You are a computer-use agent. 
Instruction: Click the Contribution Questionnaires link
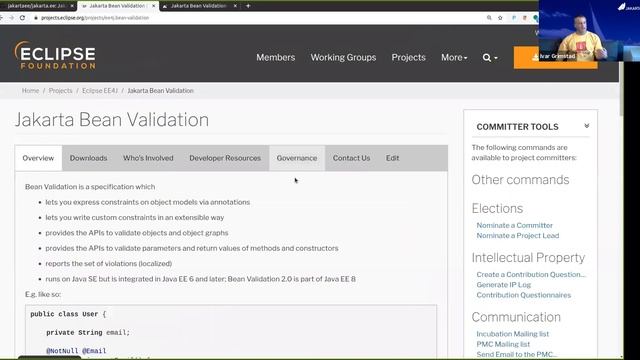(524, 295)
